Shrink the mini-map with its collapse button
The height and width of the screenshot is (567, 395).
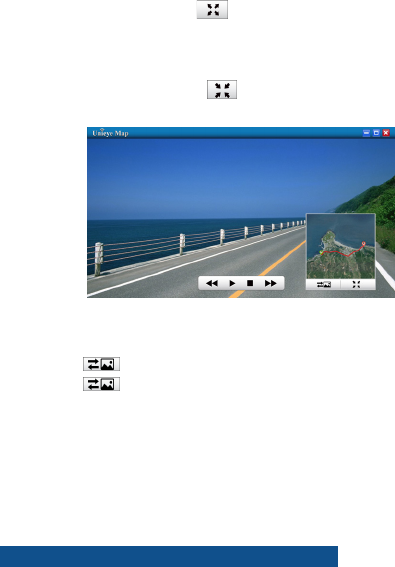pyautogui.click(x=357, y=285)
